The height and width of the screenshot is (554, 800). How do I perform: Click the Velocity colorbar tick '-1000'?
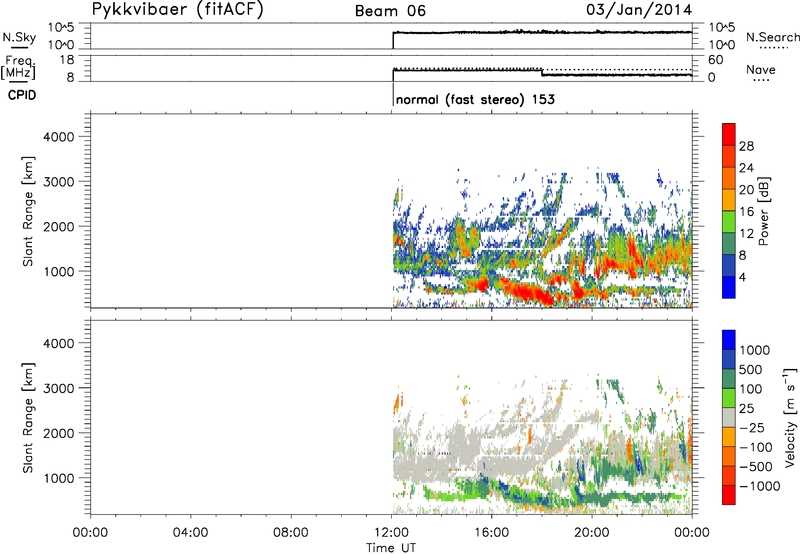(759, 486)
